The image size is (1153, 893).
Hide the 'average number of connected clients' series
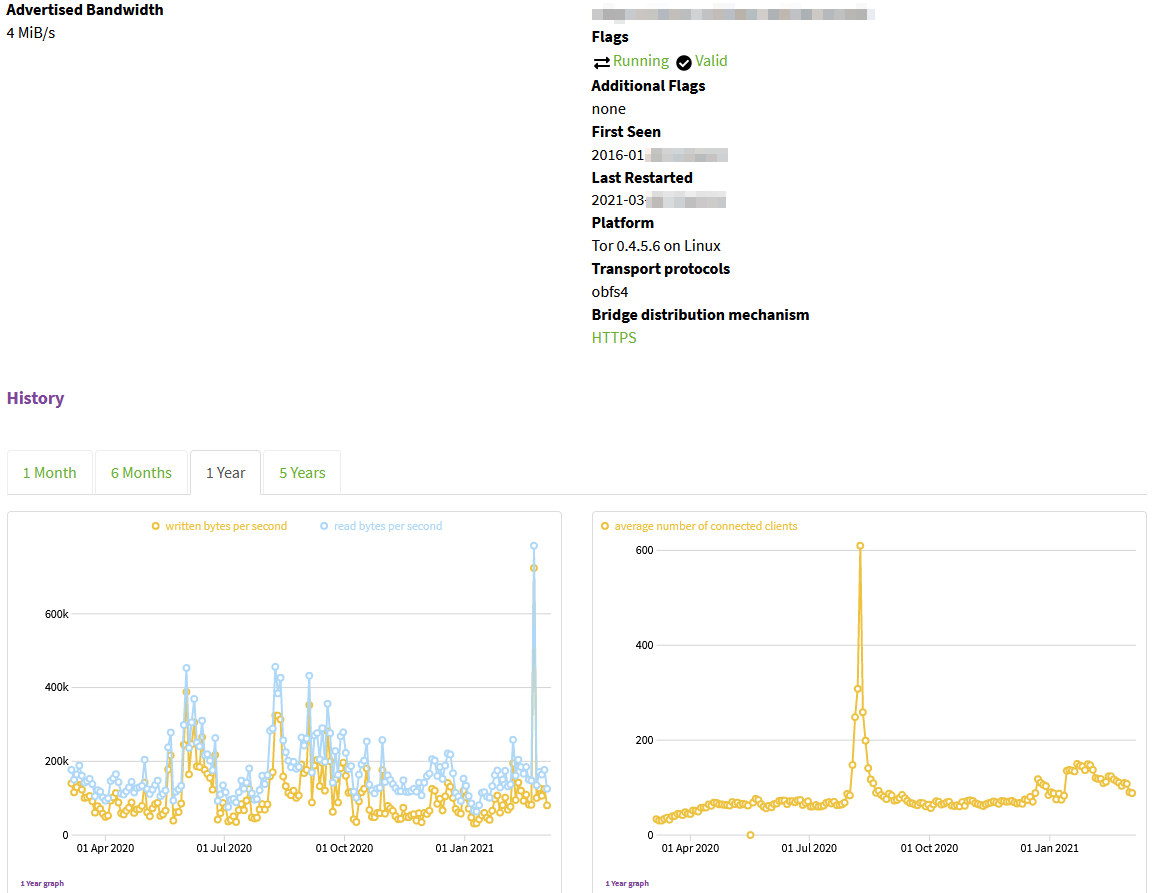coord(706,526)
